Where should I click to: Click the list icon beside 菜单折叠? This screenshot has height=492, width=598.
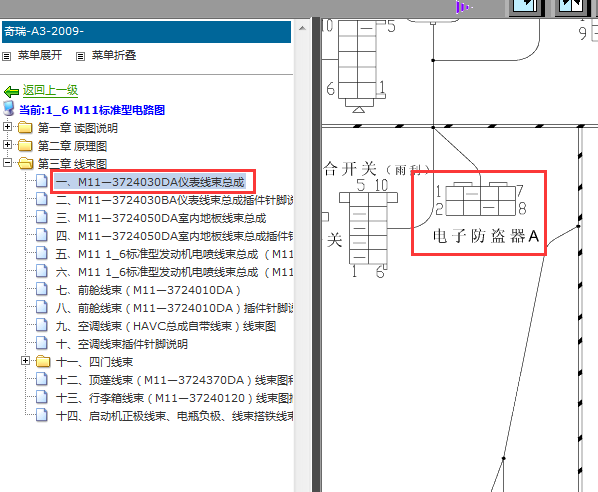(80, 57)
